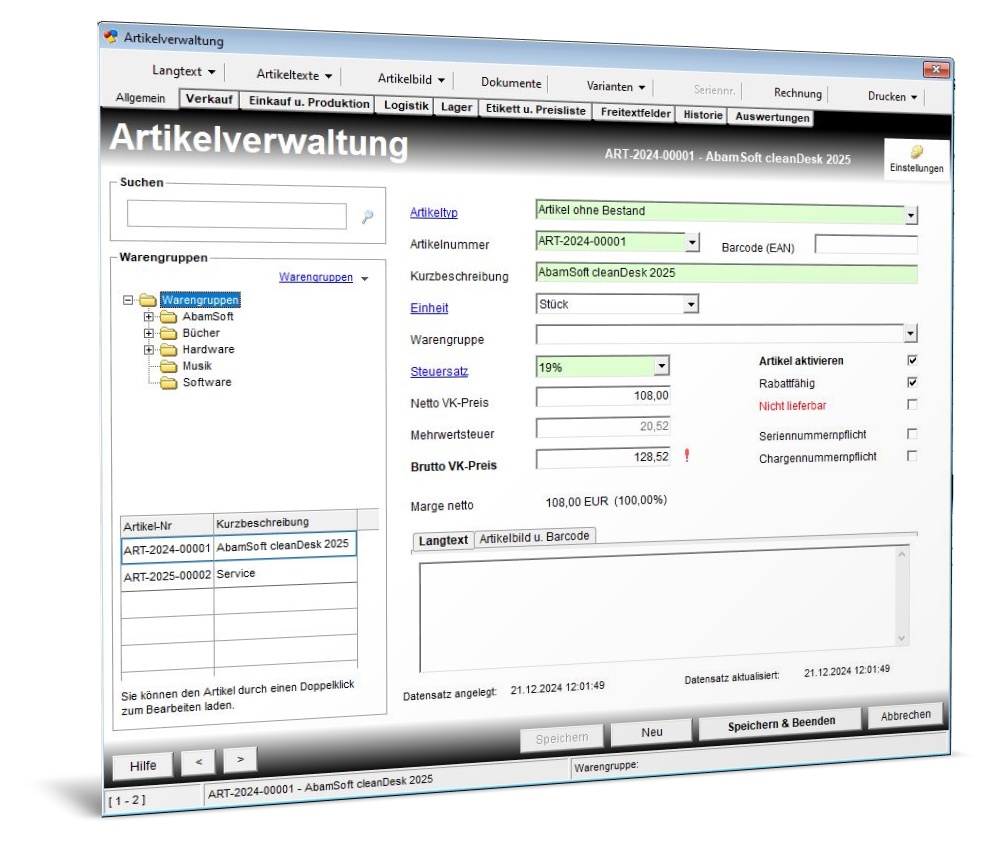Click the Hilfe button
Image resolution: width=997 pixels, height=843 pixels.
[142, 766]
